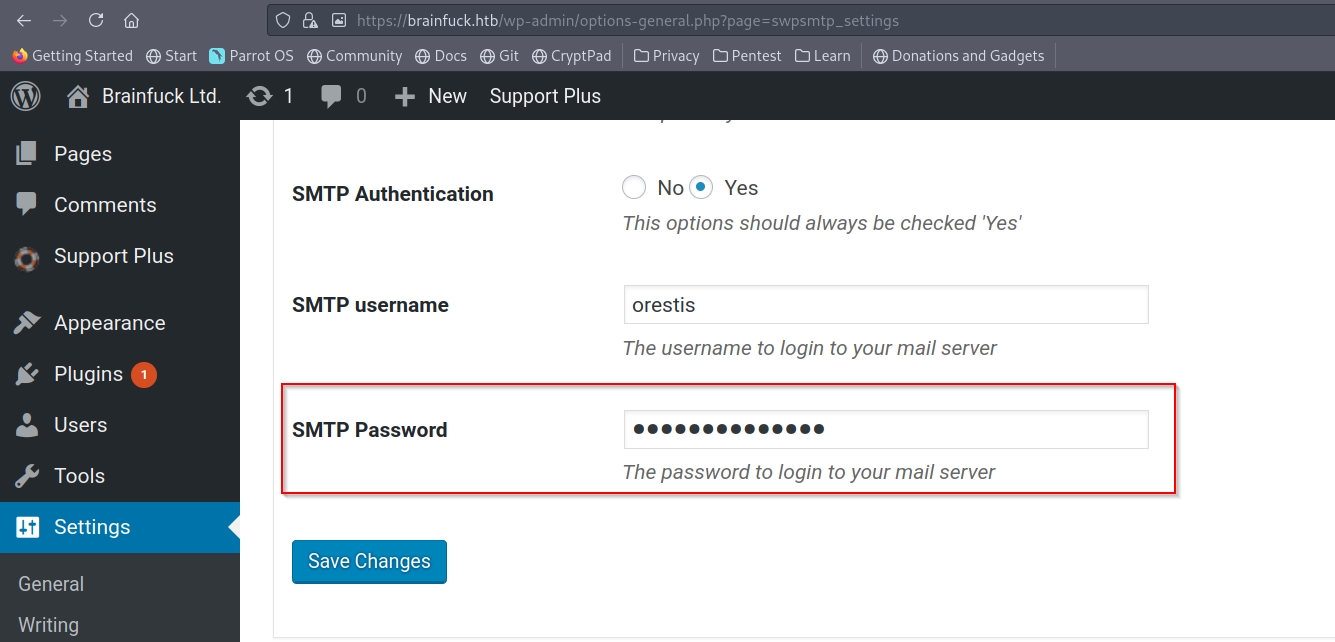Go to the browser home page icon
The height and width of the screenshot is (642, 1335).
131,20
